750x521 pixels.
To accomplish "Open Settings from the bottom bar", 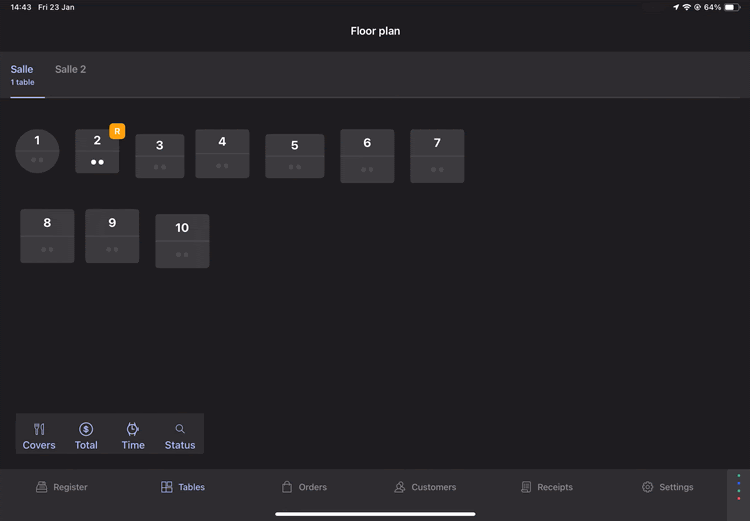I will coord(667,487).
